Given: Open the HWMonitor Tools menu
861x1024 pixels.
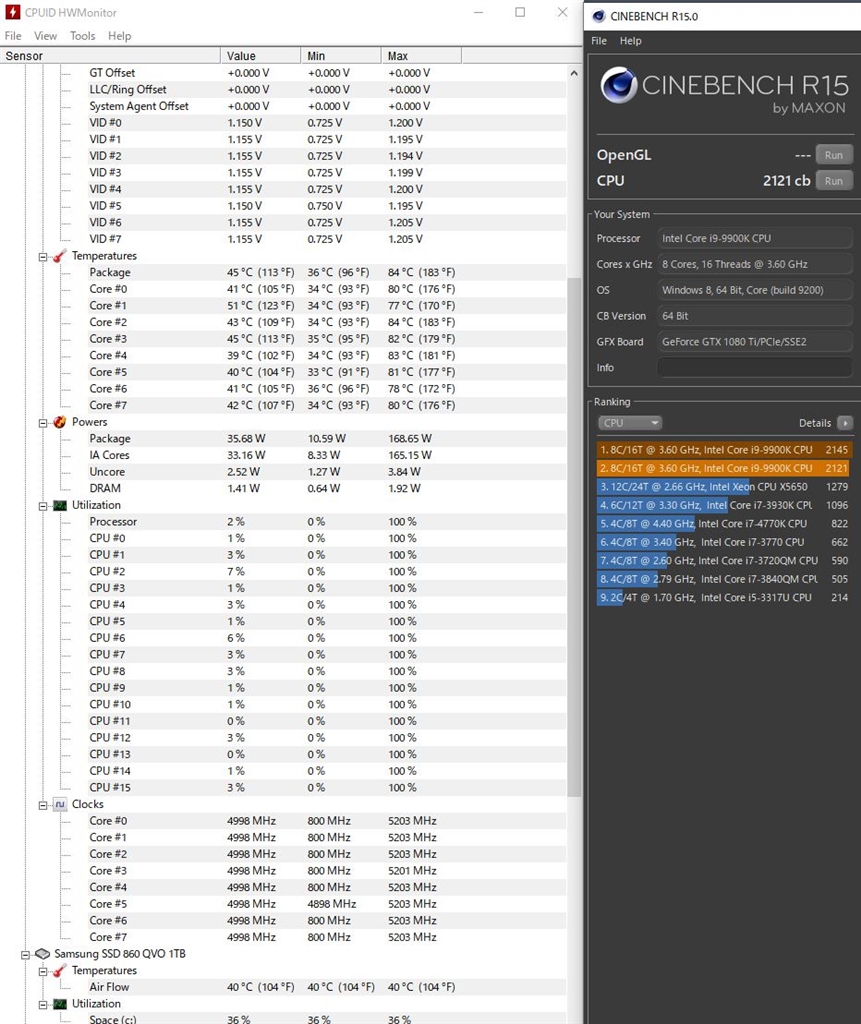Looking at the screenshot, I should pyautogui.click(x=82, y=36).
